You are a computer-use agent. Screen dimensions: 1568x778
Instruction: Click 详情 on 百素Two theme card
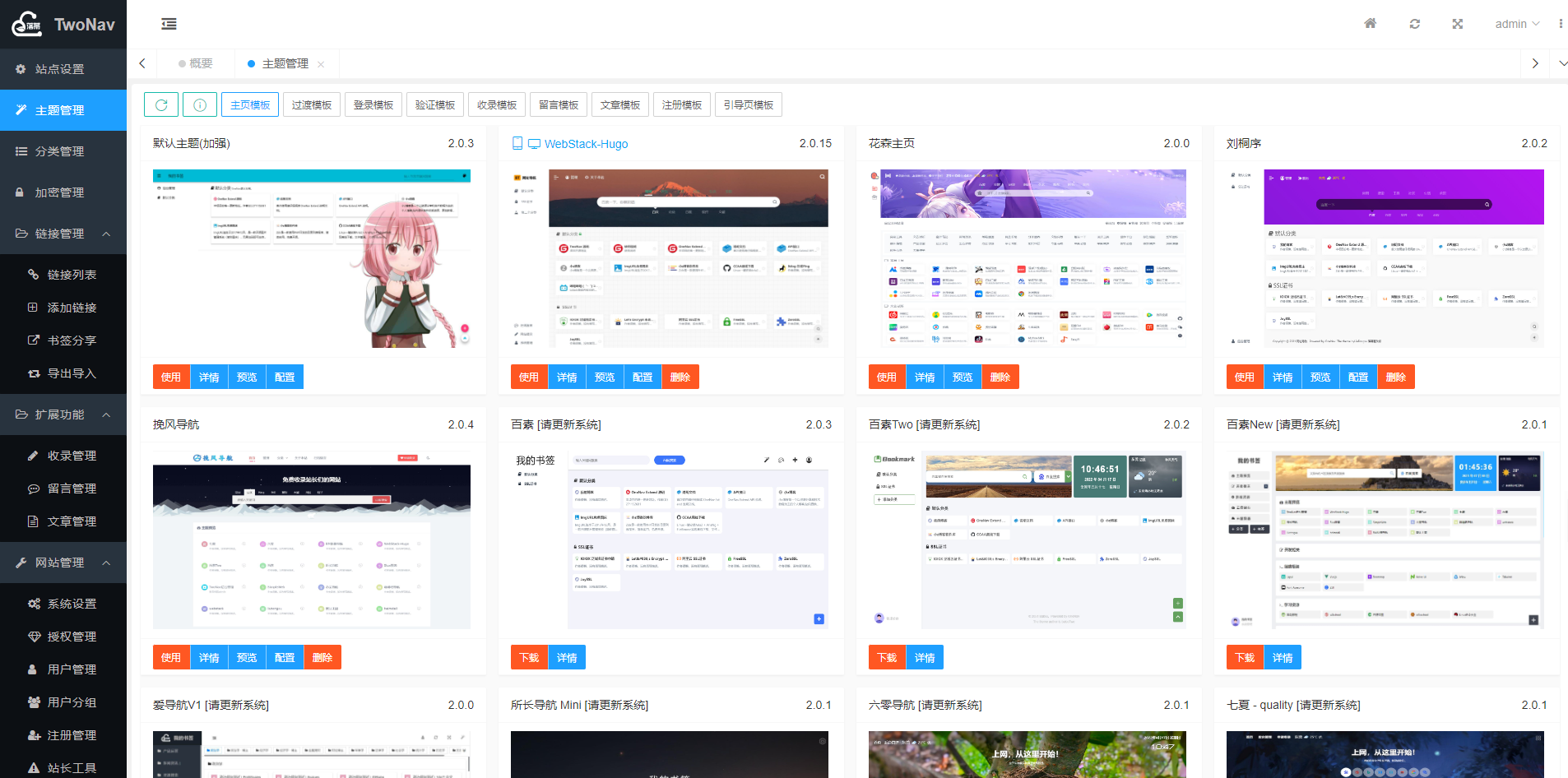click(x=925, y=657)
